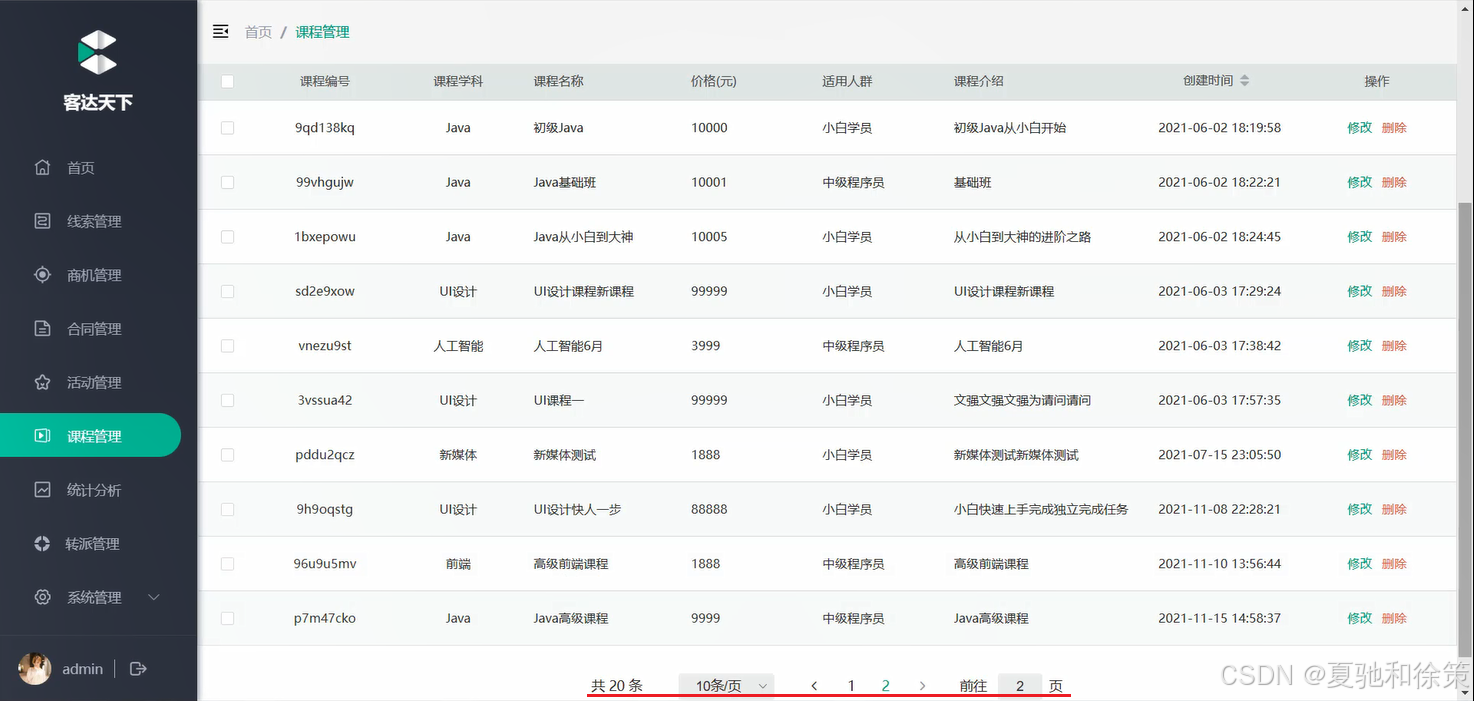
Task: Check the row 9h9oqstg checkbox
Action: pyautogui.click(x=227, y=509)
